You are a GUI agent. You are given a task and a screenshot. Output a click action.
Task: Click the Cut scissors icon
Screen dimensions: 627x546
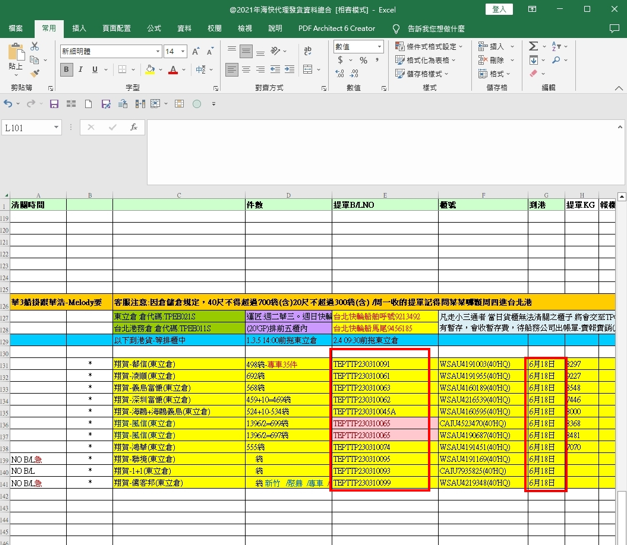(34, 46)
